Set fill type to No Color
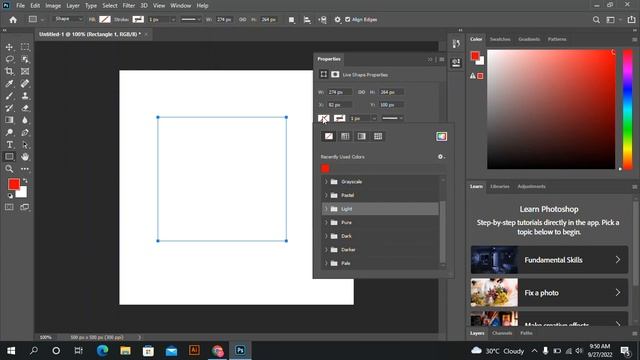640x360 pixels. [x=329, y=136]
